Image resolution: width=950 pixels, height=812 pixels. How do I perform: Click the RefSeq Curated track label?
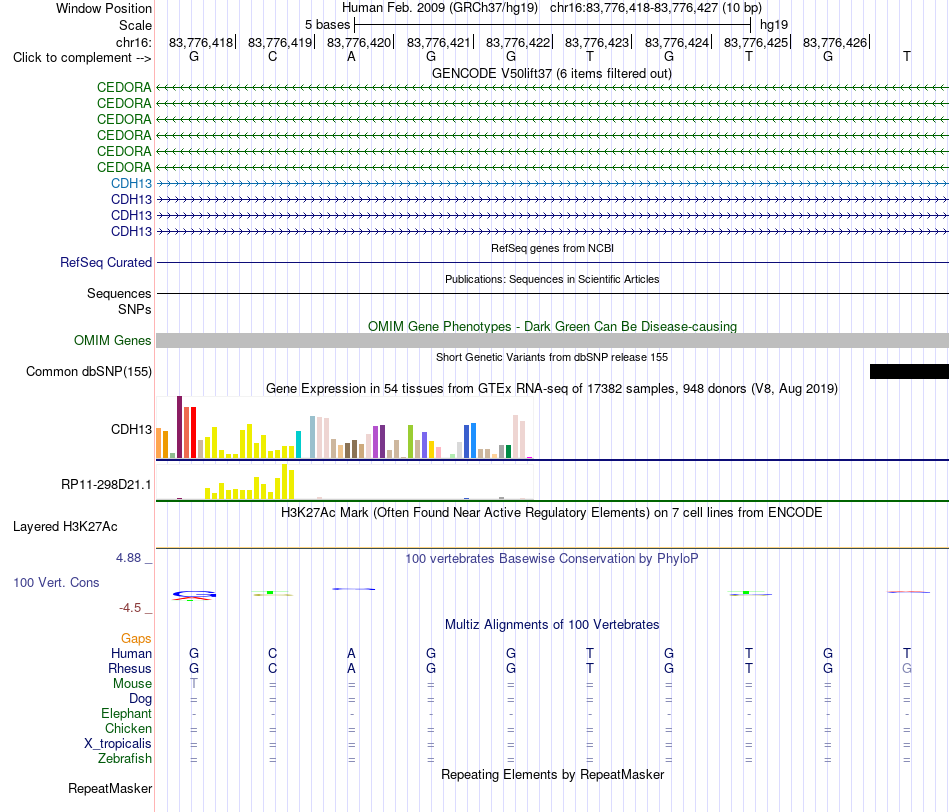(105, 262)
